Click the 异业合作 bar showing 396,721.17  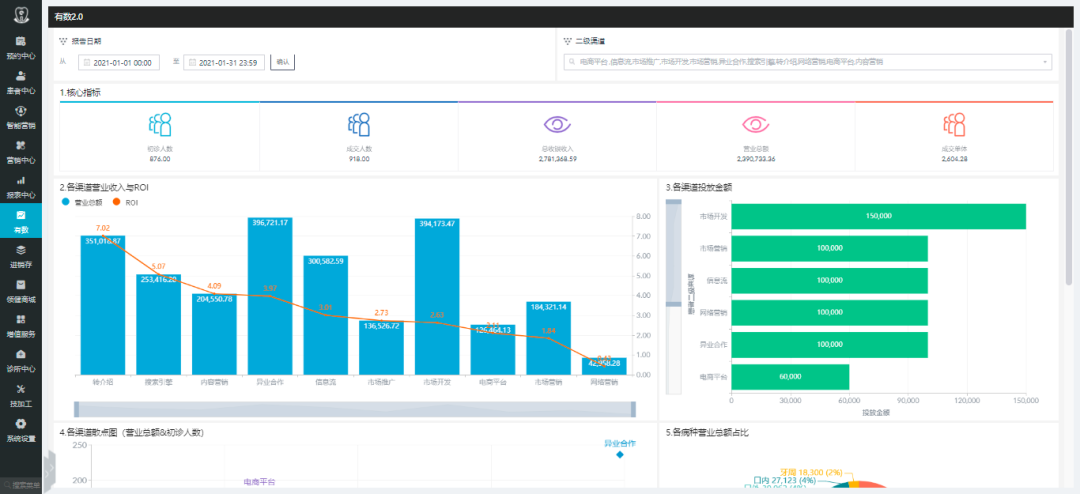click(269, 296)
